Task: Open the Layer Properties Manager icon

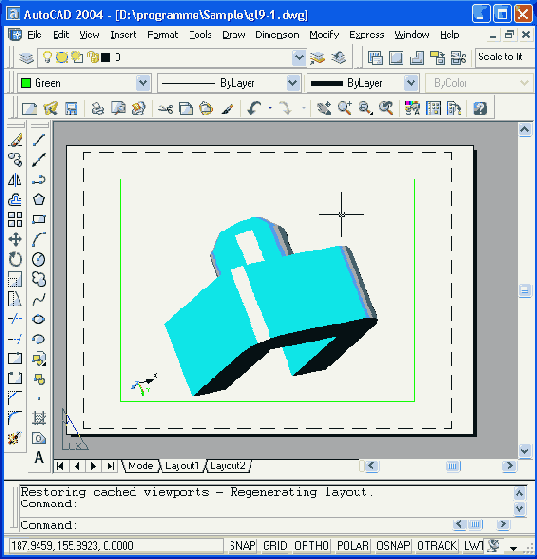Action: click(26, 58)
